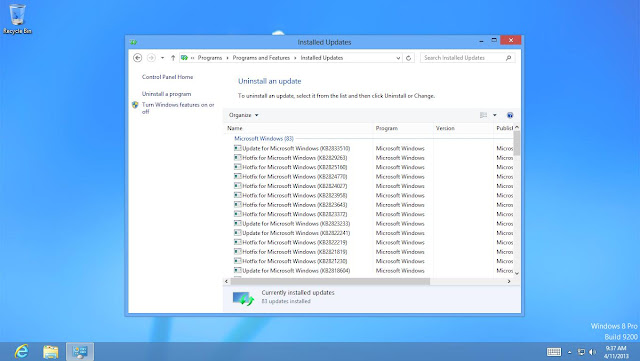
Task: Click "83 updates installed" text
Action: 286,301
